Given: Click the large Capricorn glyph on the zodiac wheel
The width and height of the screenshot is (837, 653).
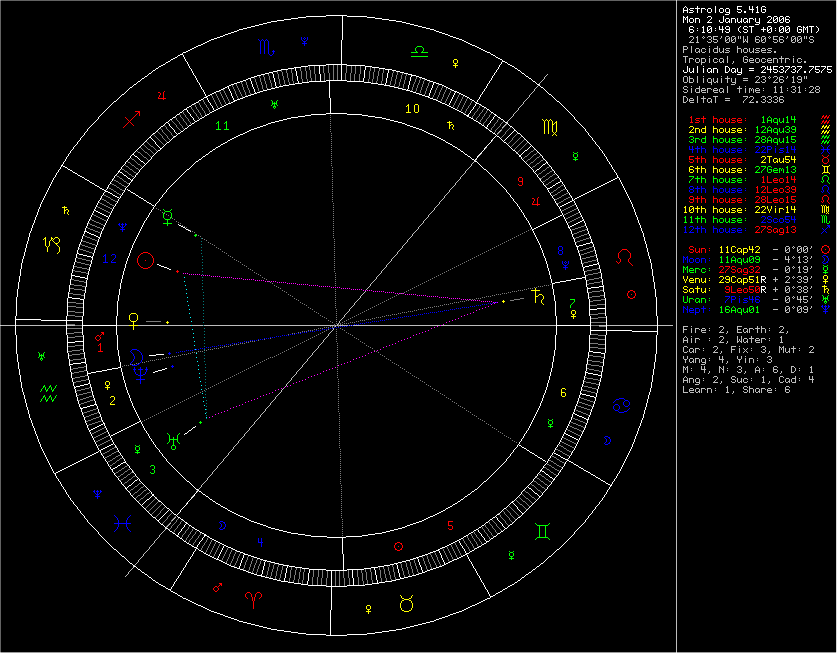Looking at the screenshot, I should coord(52,245).
